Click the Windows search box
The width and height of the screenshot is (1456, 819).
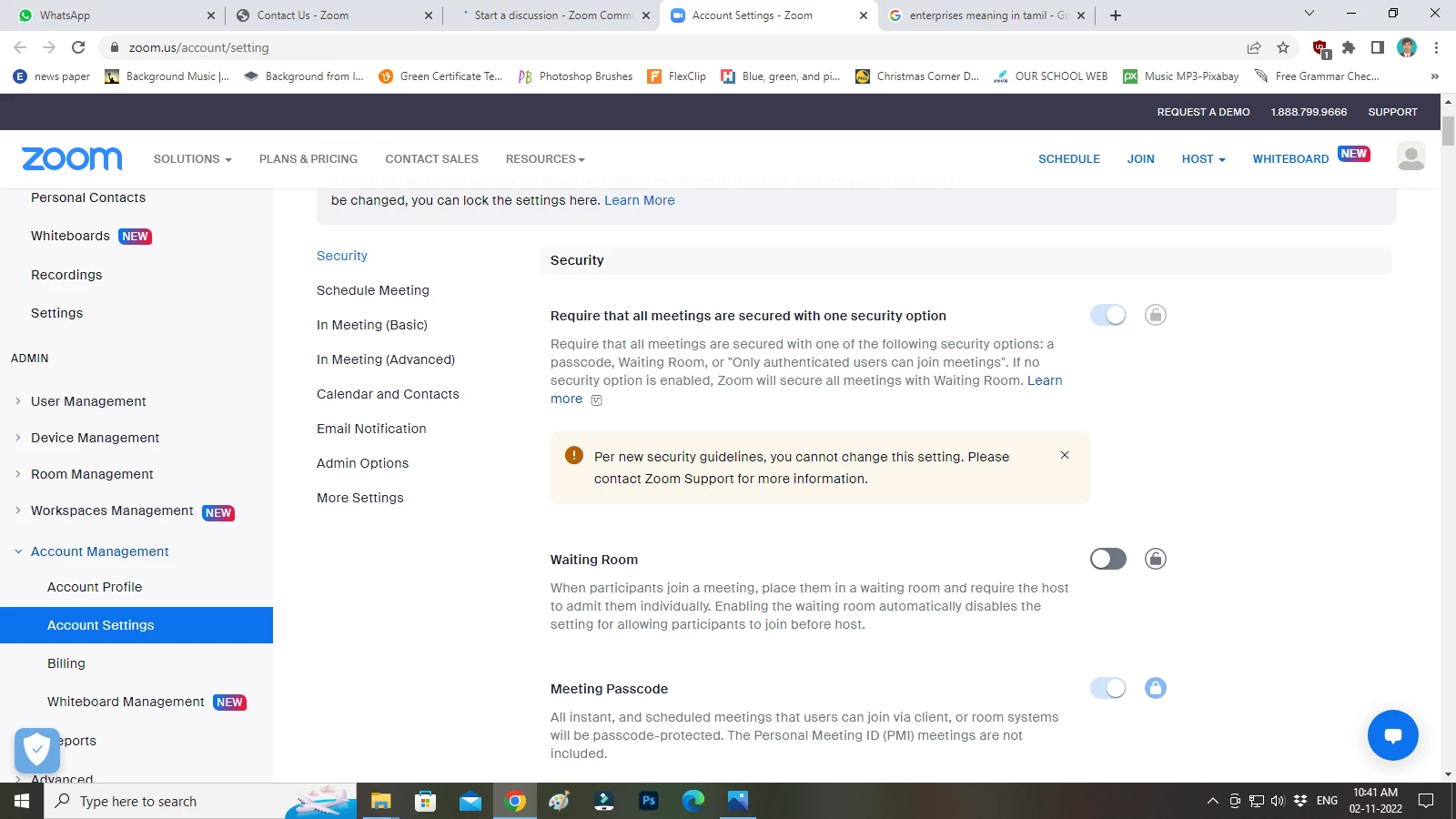[x=200, y=801]
